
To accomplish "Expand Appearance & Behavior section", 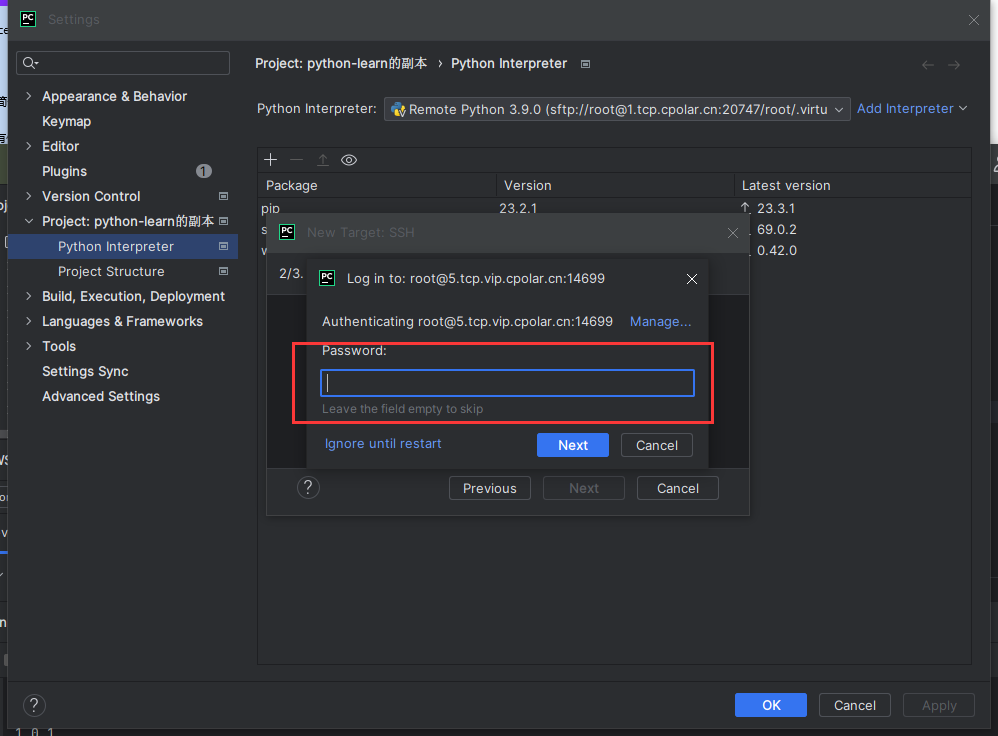I will point(28,96).
